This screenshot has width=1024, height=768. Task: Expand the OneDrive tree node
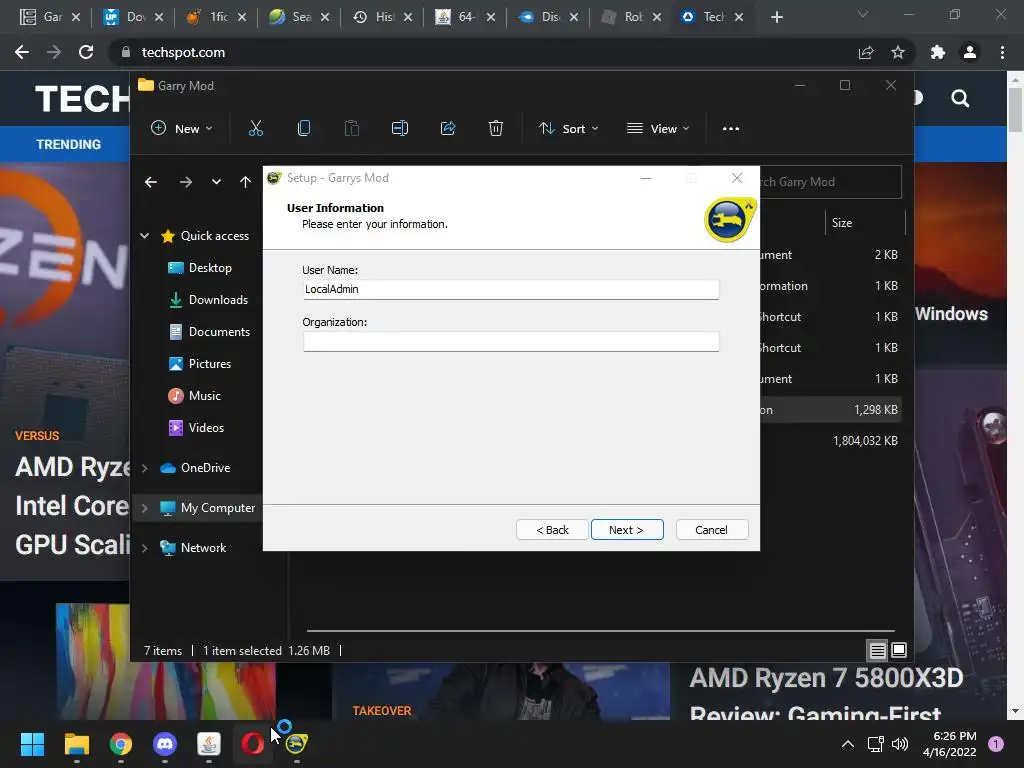[x=144, y=468]
